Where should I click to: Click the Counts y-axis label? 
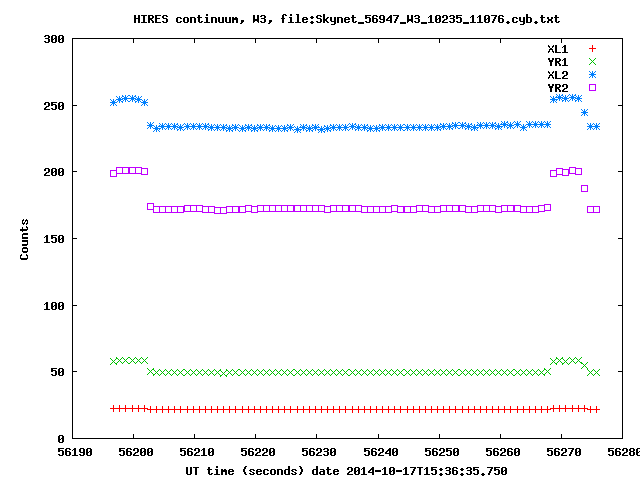(25, 239)
